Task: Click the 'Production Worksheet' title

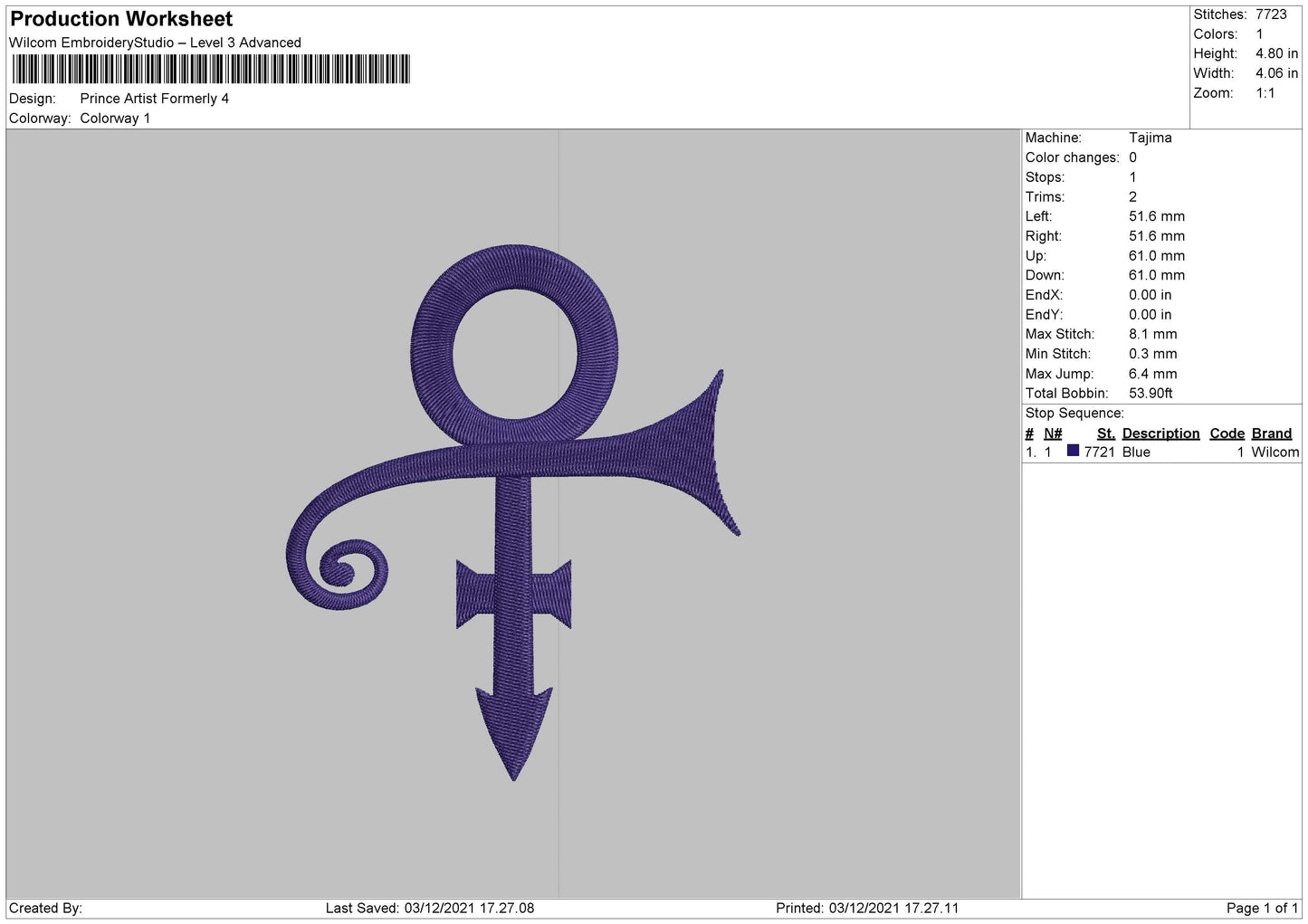Action: point(121,19)
